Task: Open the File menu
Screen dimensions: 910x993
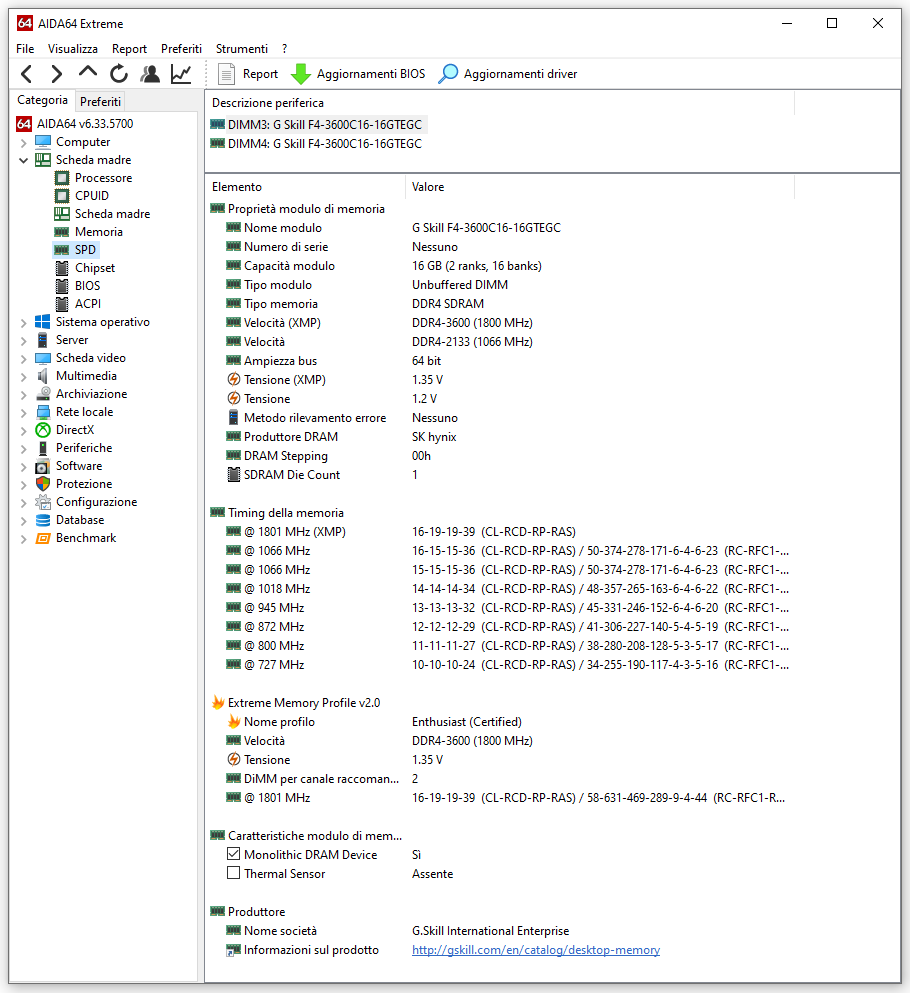Action: click(x=25, y=49)
